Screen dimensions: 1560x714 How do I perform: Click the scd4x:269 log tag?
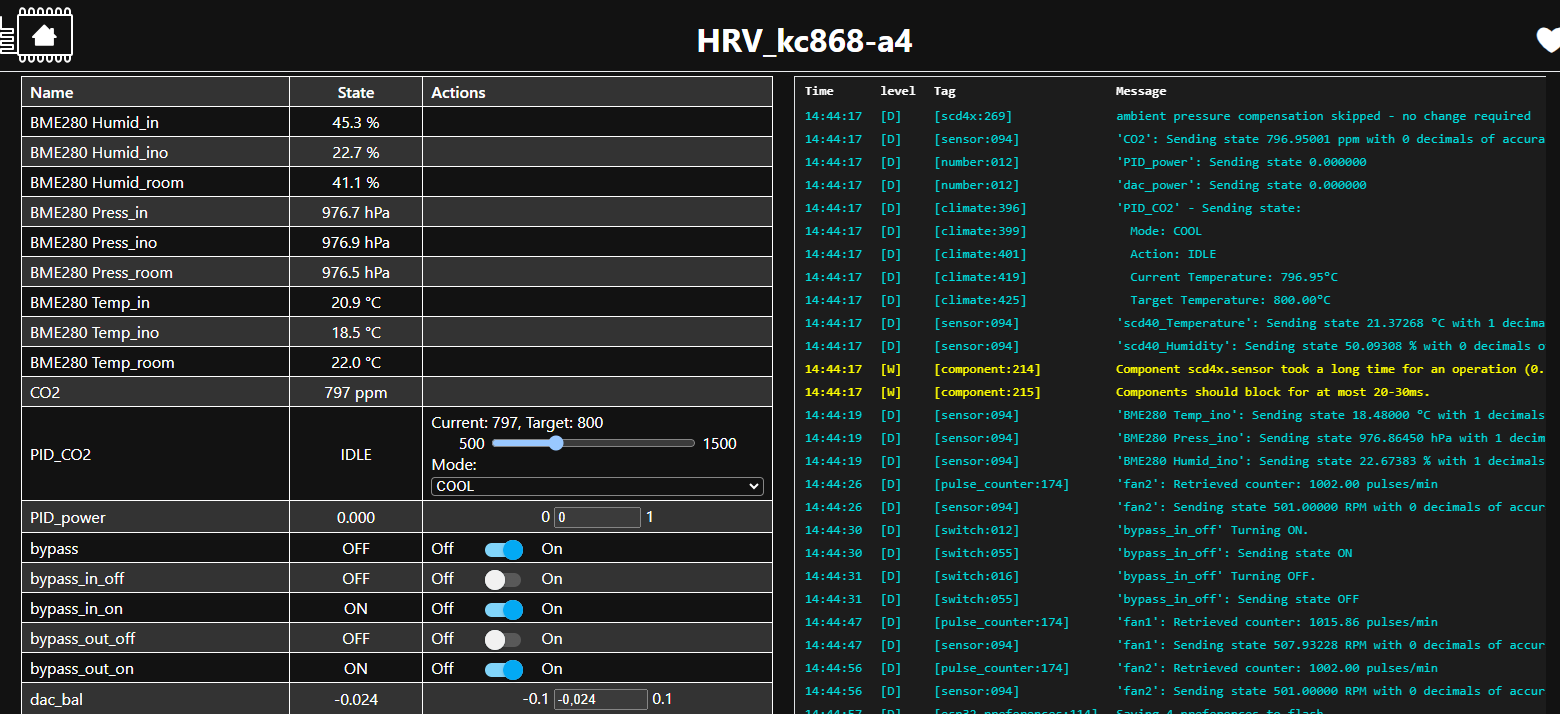point(973,116)
